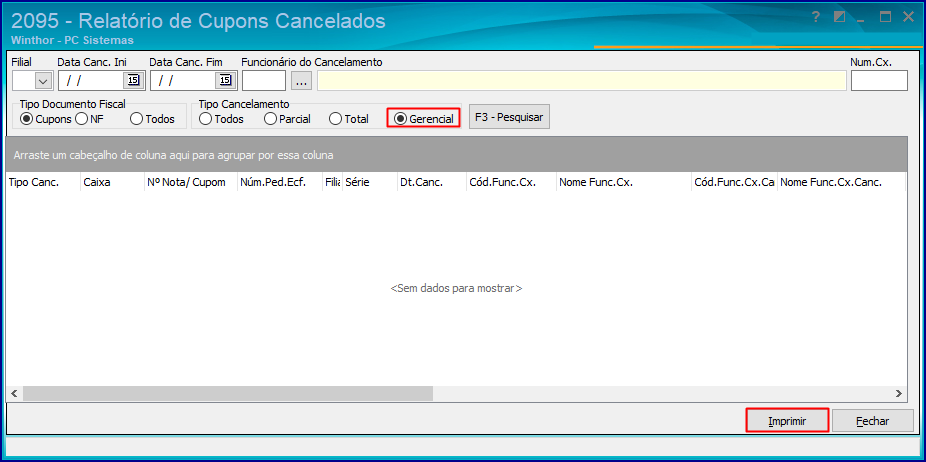The height and width of the screenshot is (462, 926).
Task: Sort by Dt.Canc. column header
Action: click(432, 183)
